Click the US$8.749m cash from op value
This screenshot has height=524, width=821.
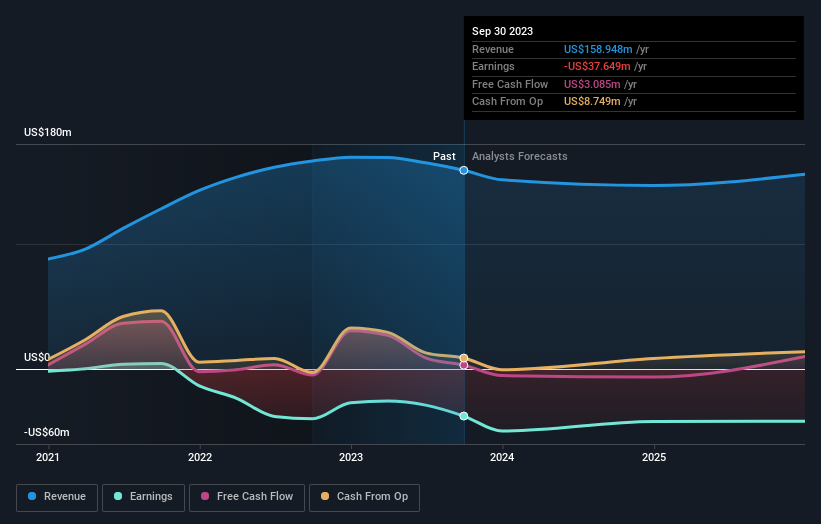[x=592, y=102]
